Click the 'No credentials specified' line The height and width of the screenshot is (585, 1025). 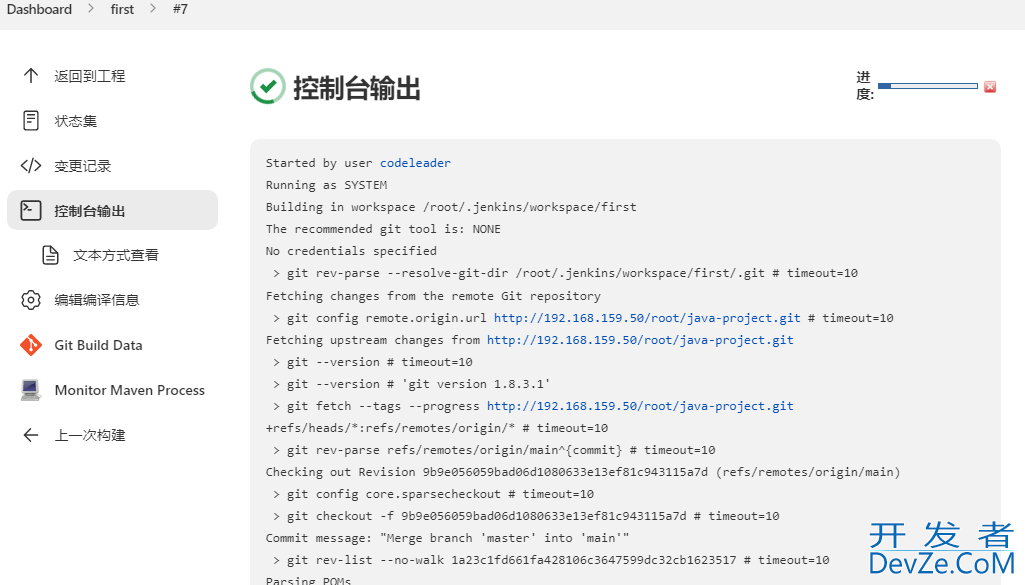point(351,251)
